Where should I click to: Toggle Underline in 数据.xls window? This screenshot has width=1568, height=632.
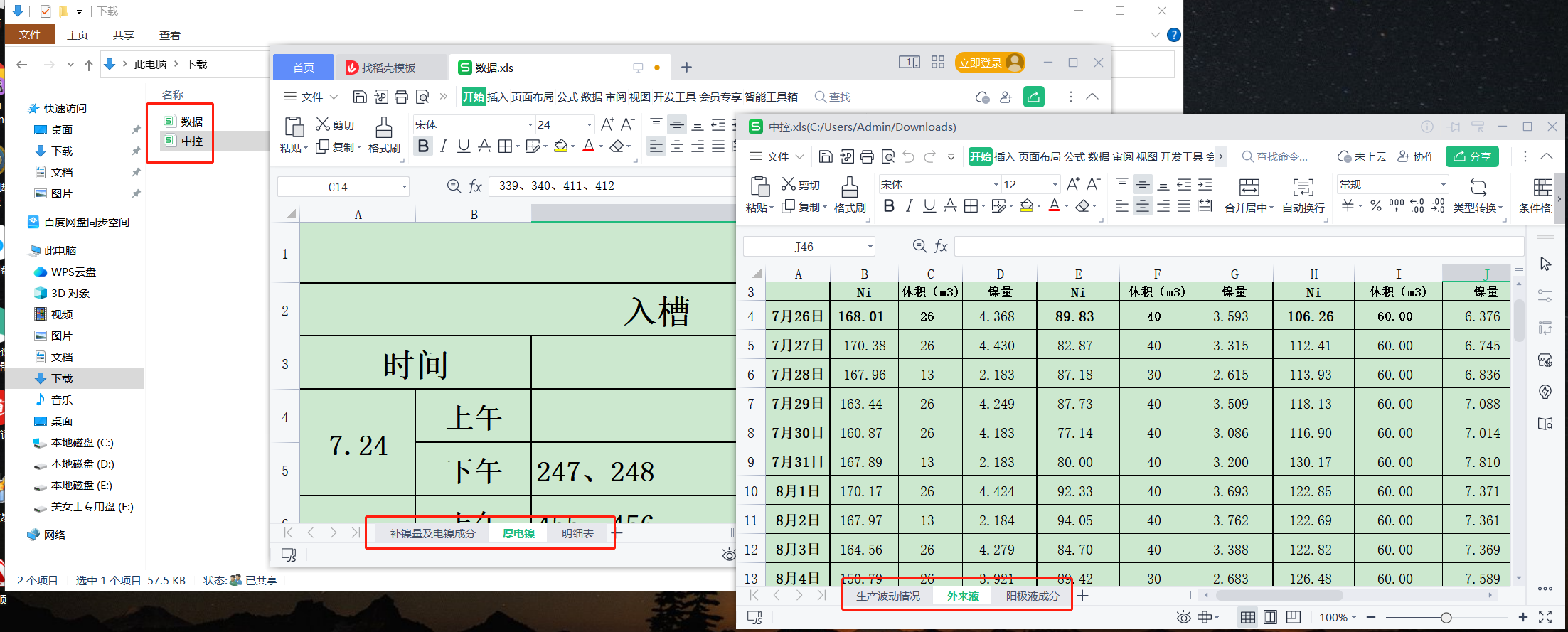[464, 146]
